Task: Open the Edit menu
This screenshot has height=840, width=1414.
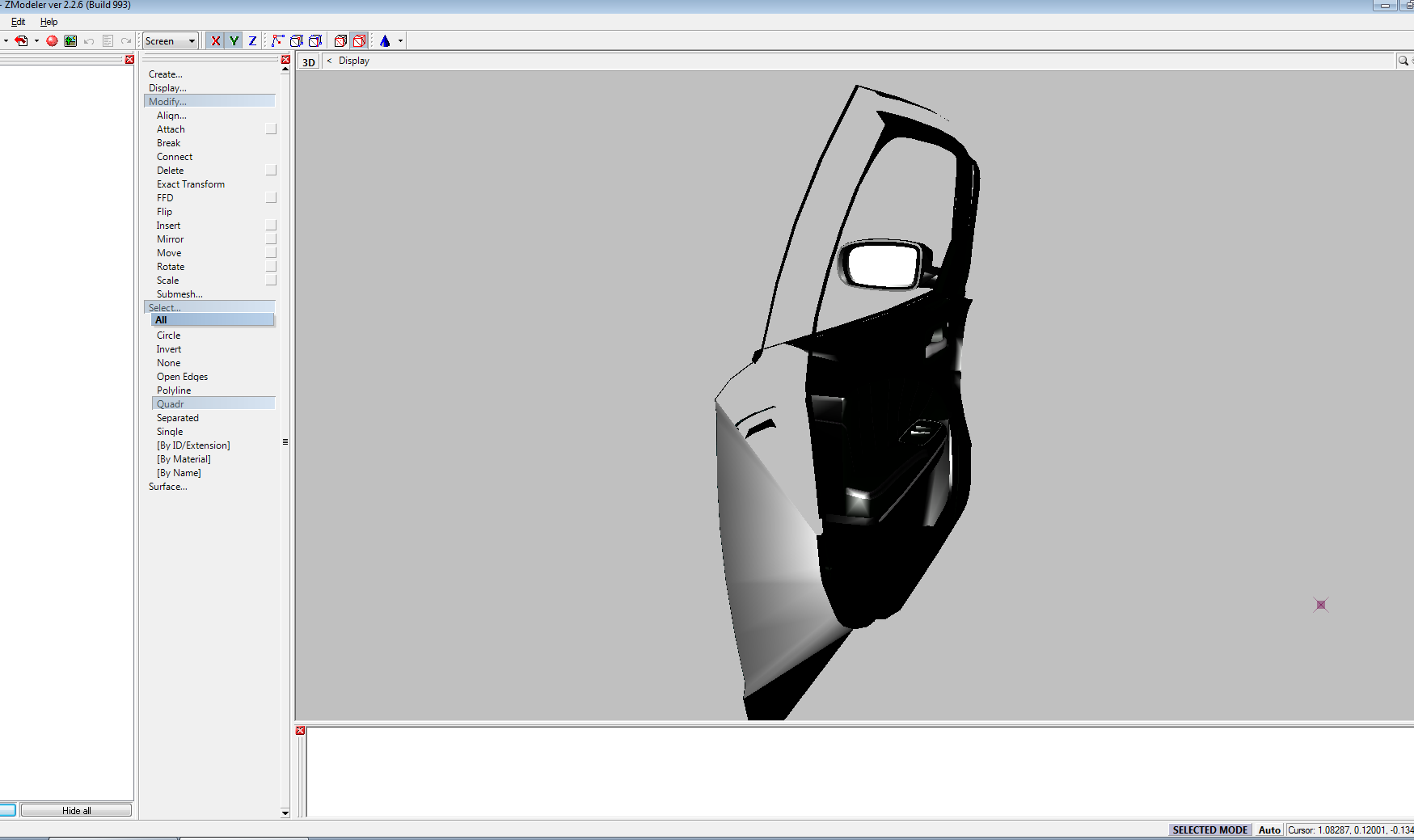Action: click(x=18, y=22)
